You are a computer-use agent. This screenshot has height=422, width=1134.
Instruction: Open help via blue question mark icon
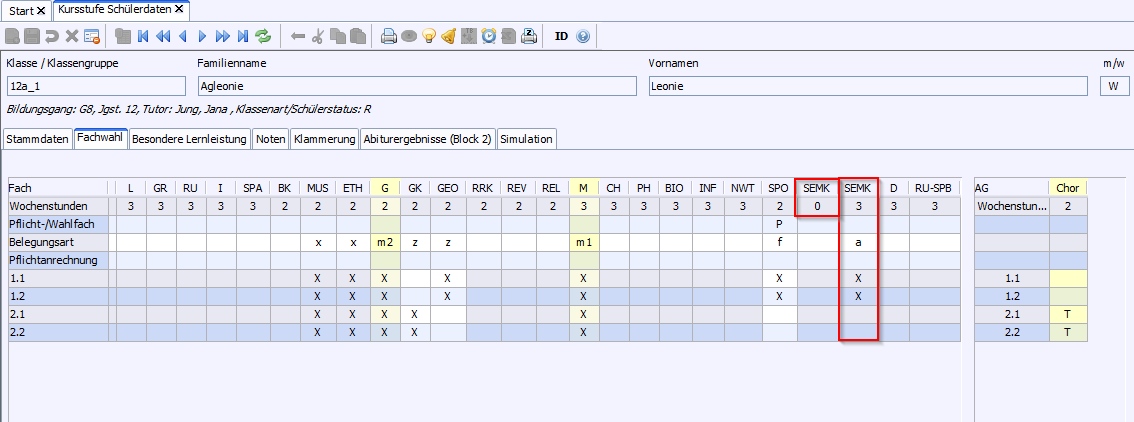pyautogui.click(x=583, y=36)
